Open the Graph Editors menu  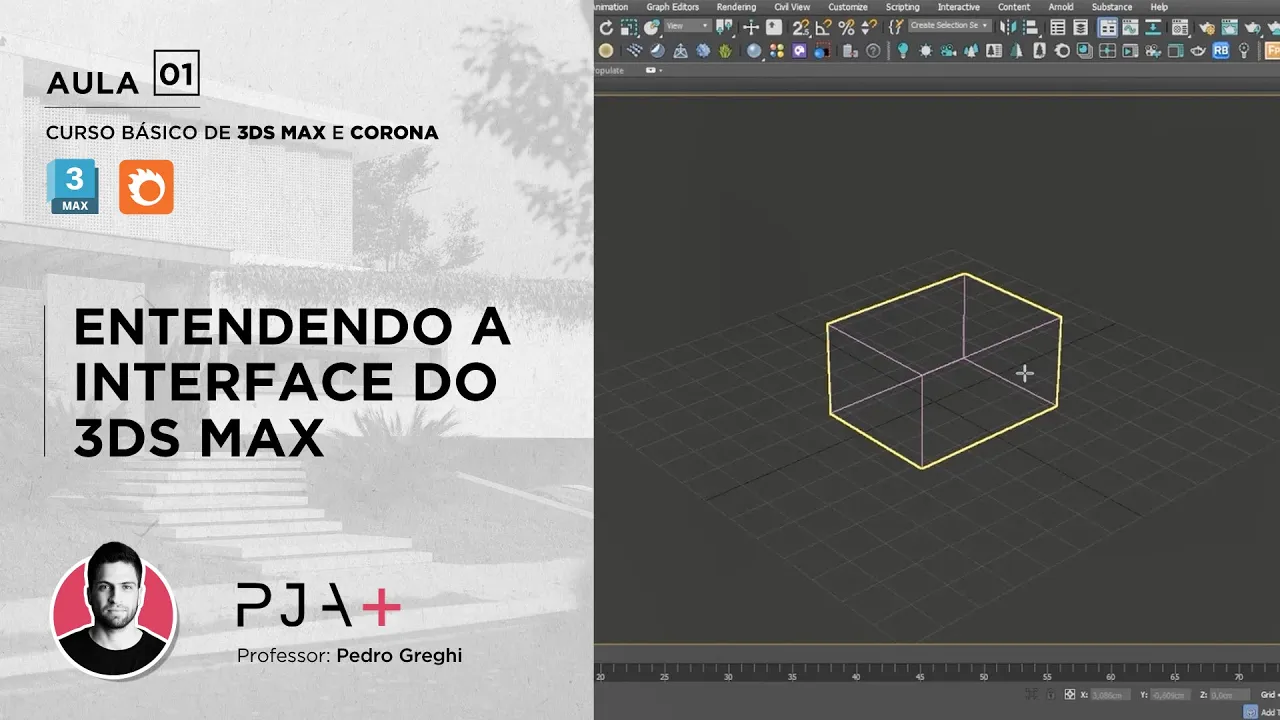(673, 7)
